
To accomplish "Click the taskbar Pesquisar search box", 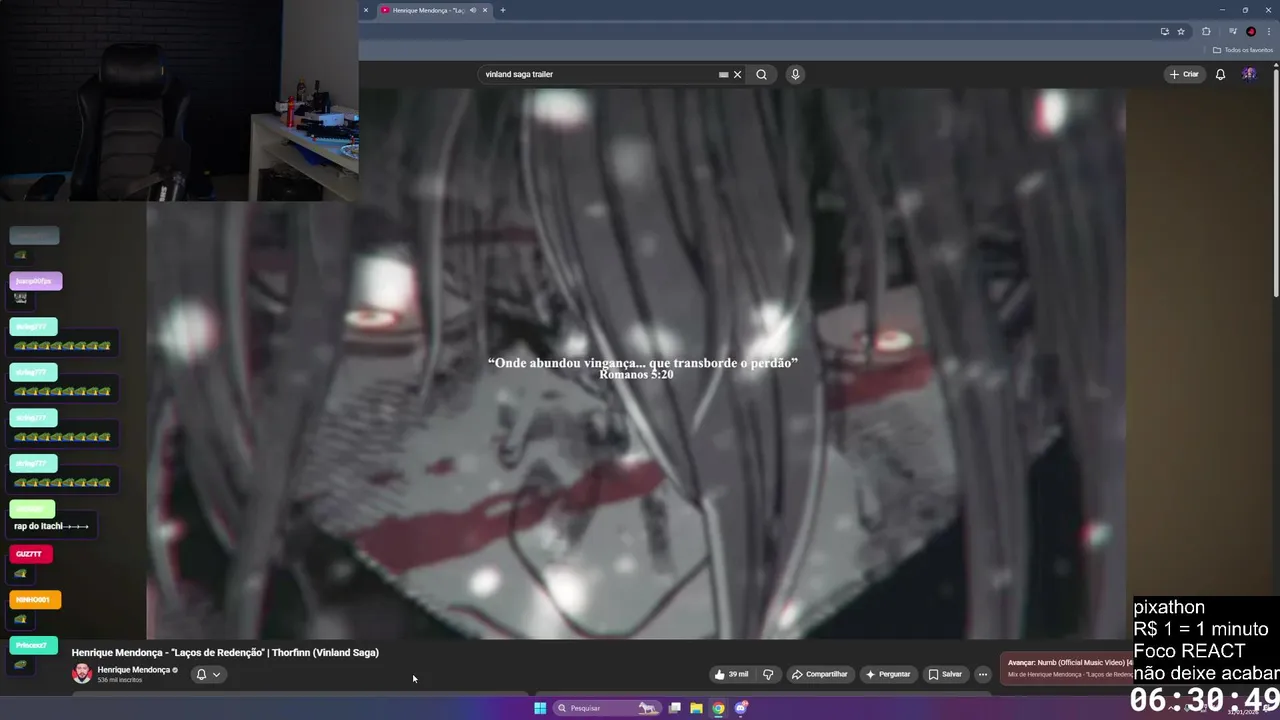I will [x=607, y=708].
